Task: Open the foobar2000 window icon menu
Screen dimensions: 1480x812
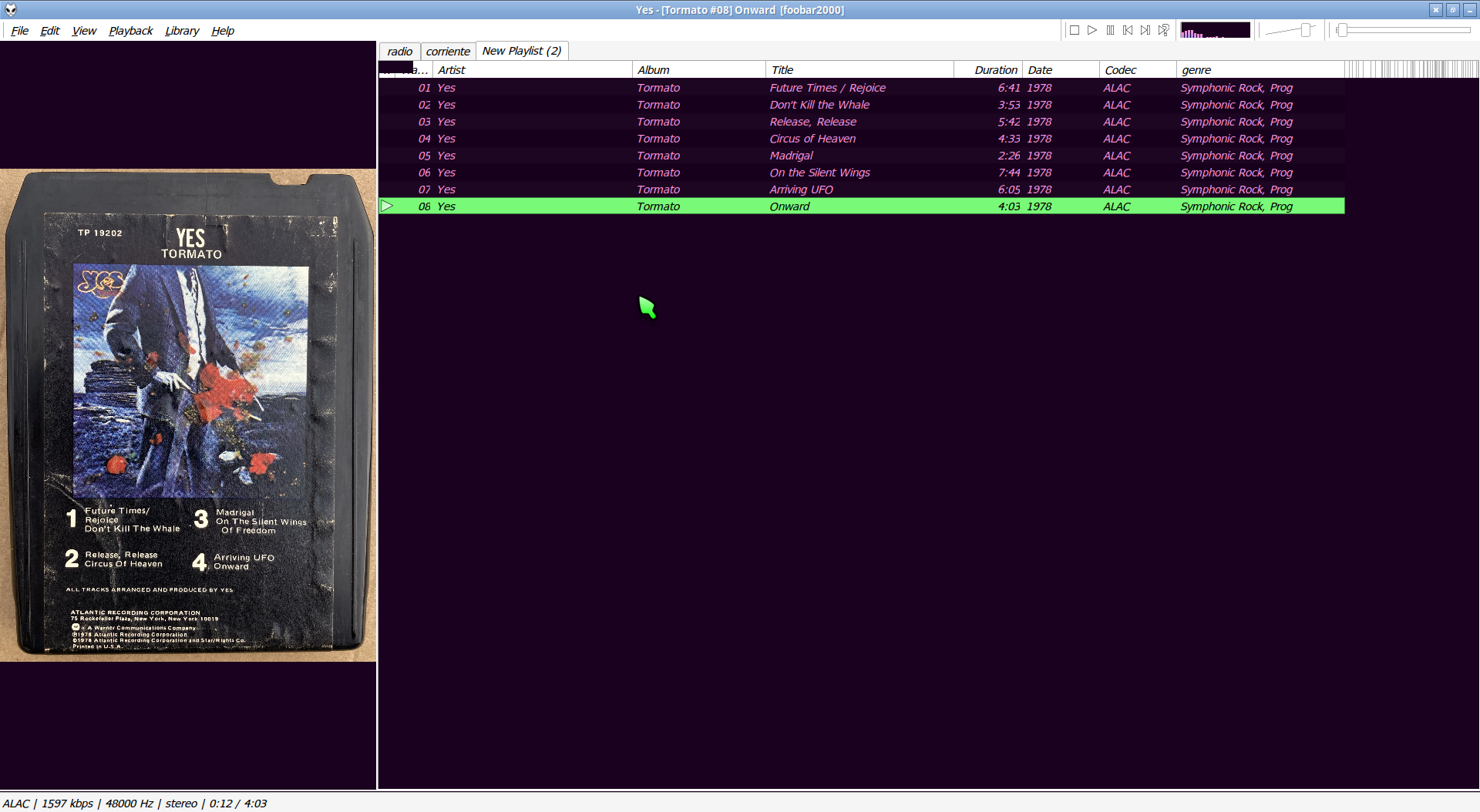Action: 11,10
